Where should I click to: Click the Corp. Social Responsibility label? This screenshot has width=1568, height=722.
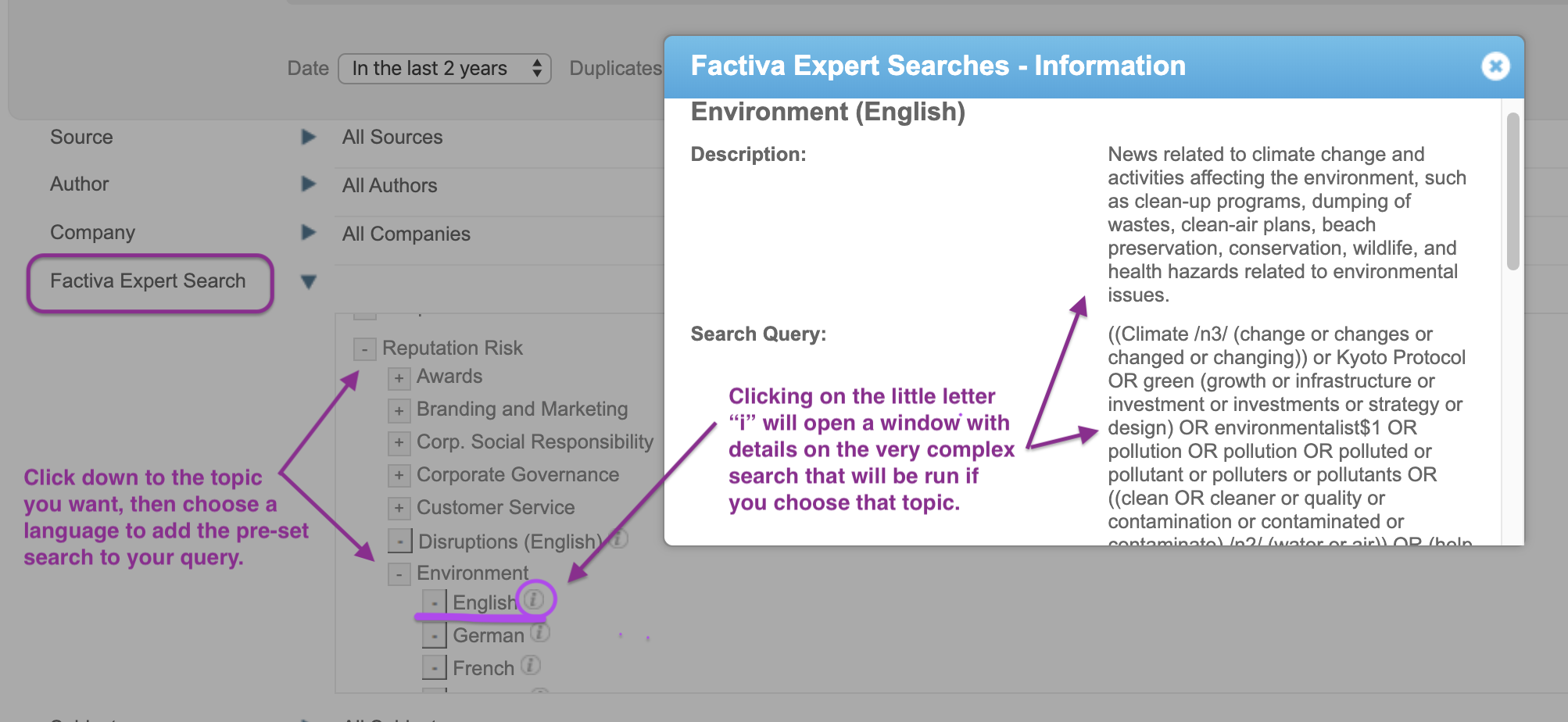tap(535, 442)
